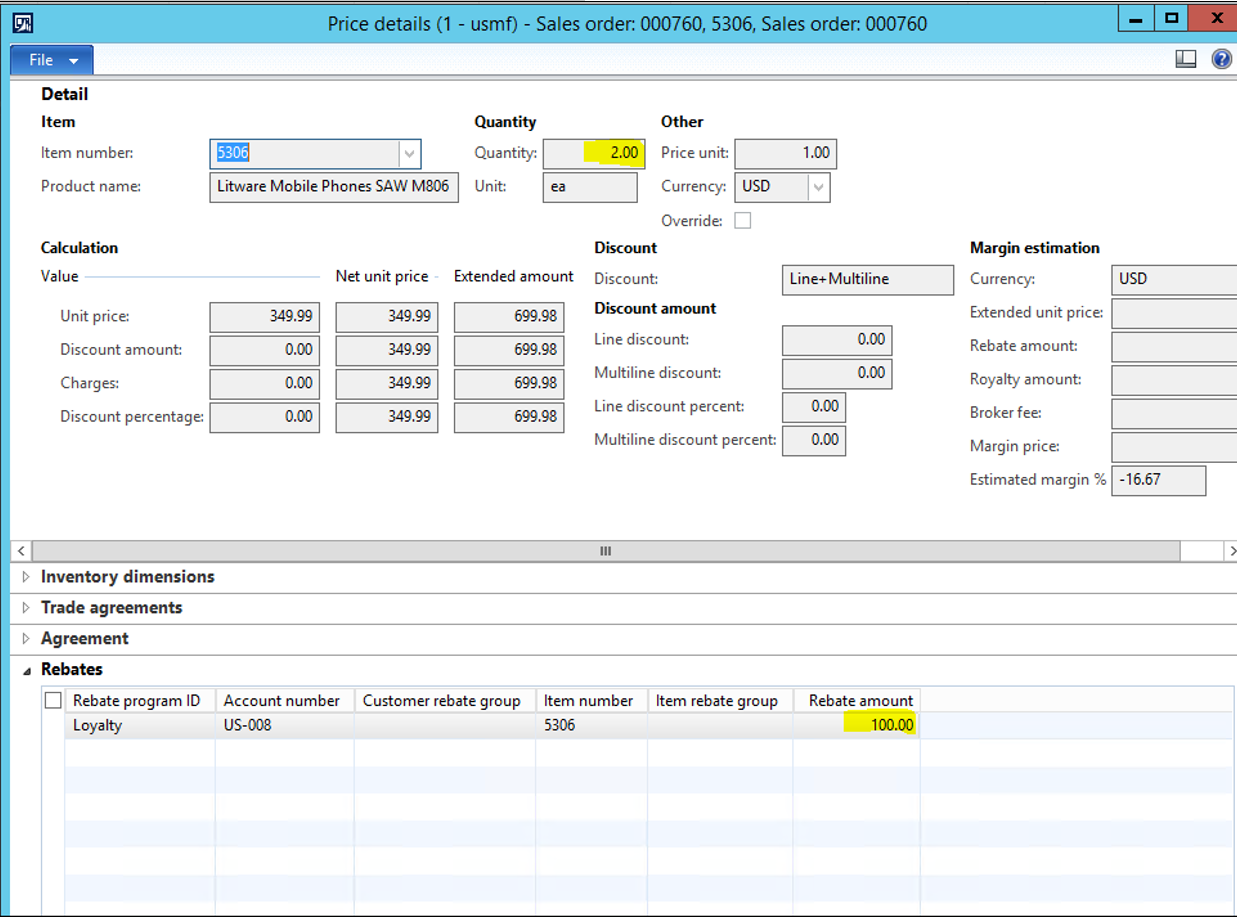
Task: Click the view layout icon beside Help
Action: click(x=1186, y=59)
